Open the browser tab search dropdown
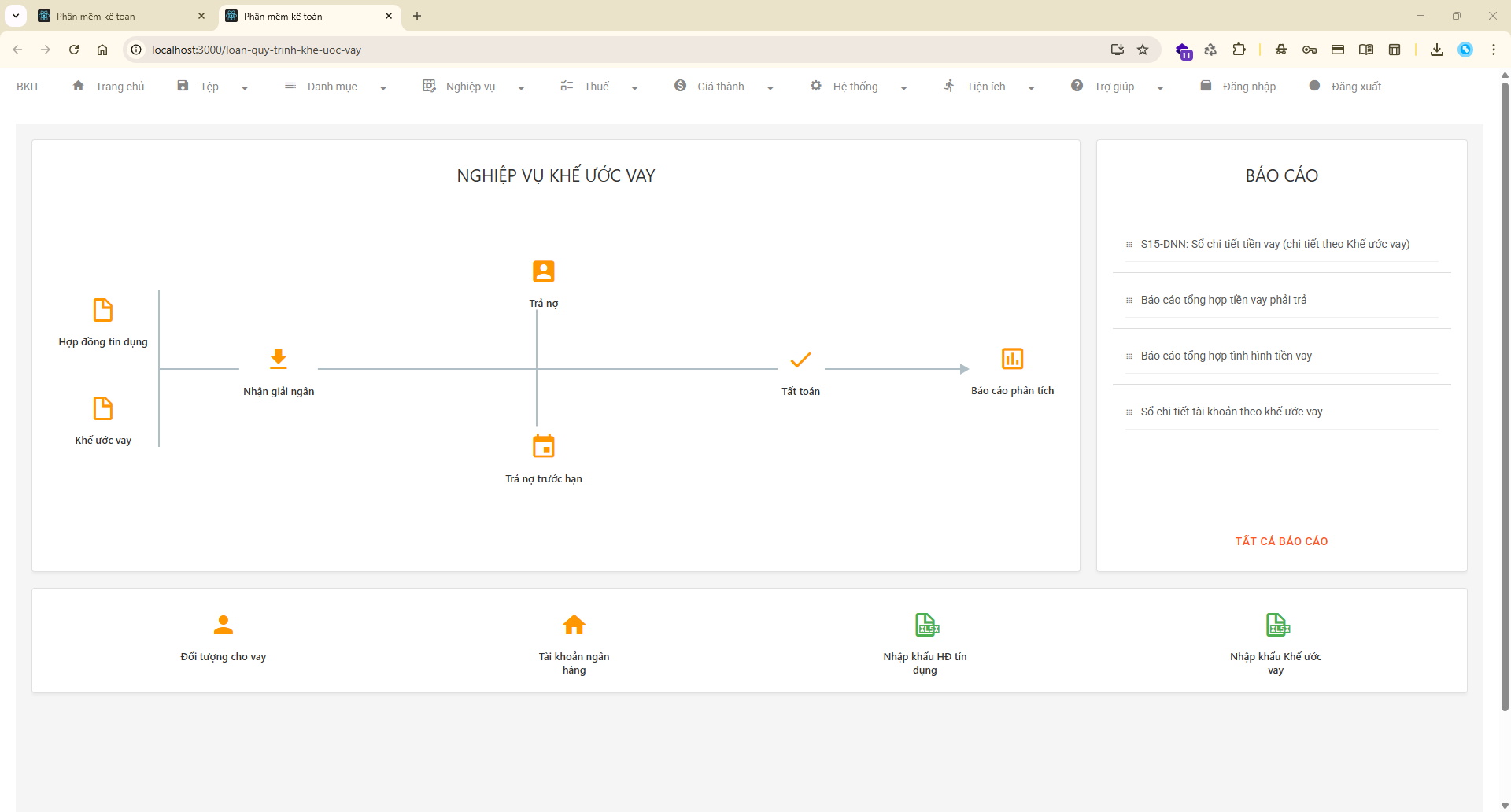 click(x=16, y=16)
